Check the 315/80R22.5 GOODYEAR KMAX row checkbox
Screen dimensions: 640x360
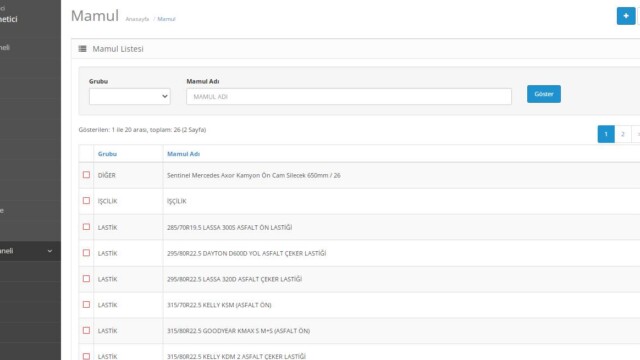click(86, 330)
